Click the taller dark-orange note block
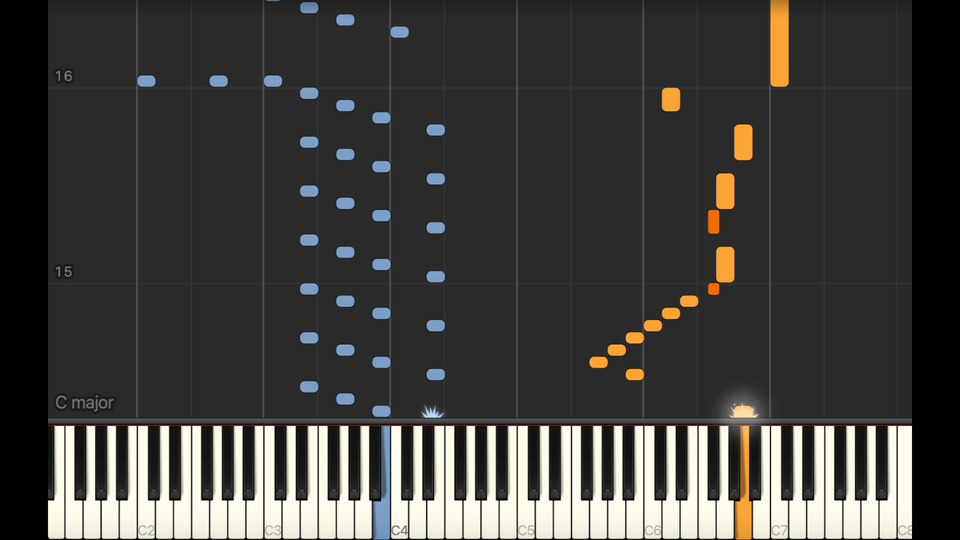960x540 pixels. click(713, 222)
